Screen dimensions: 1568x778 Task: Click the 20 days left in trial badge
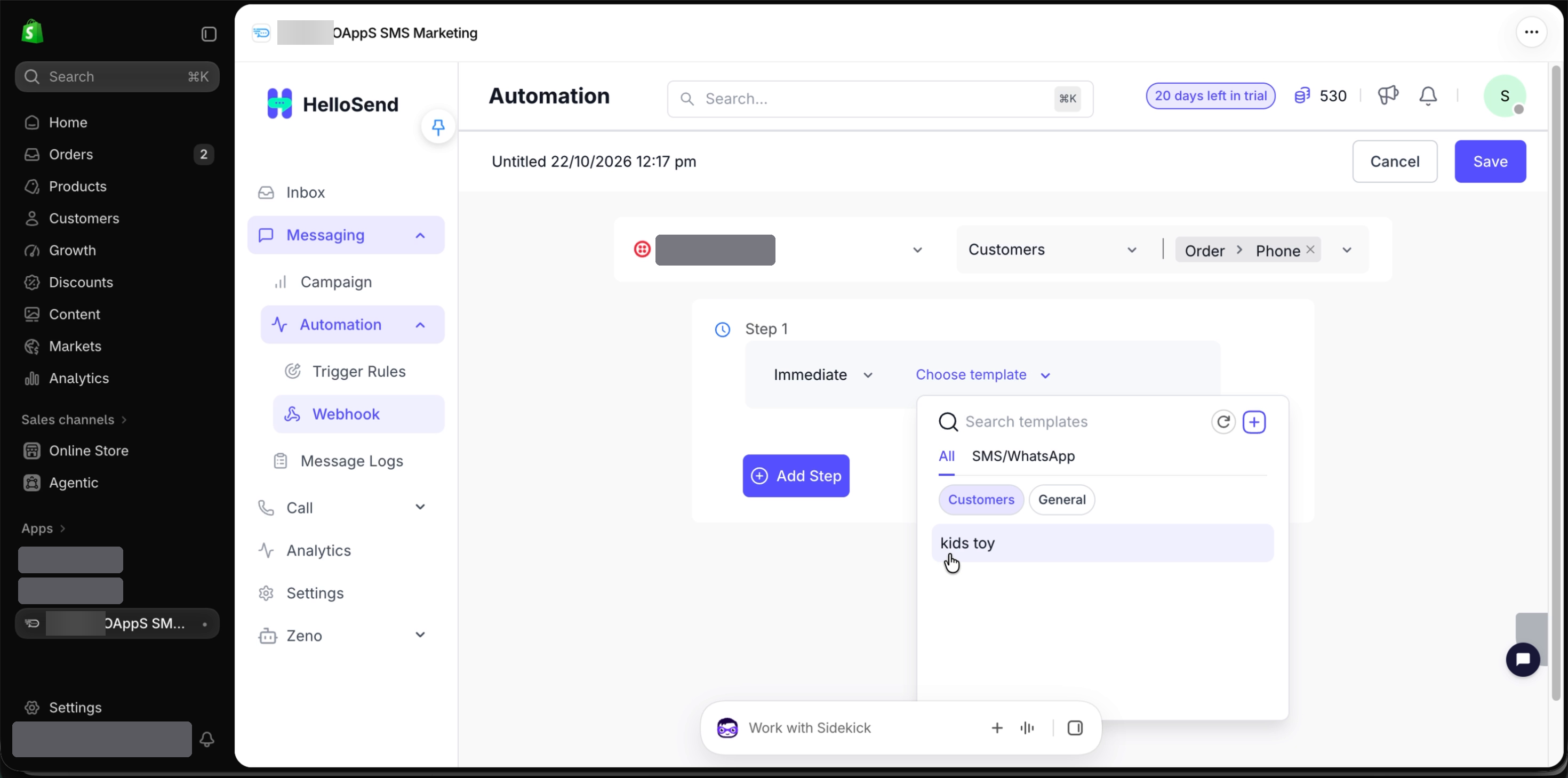click(x=1210, y=95)
